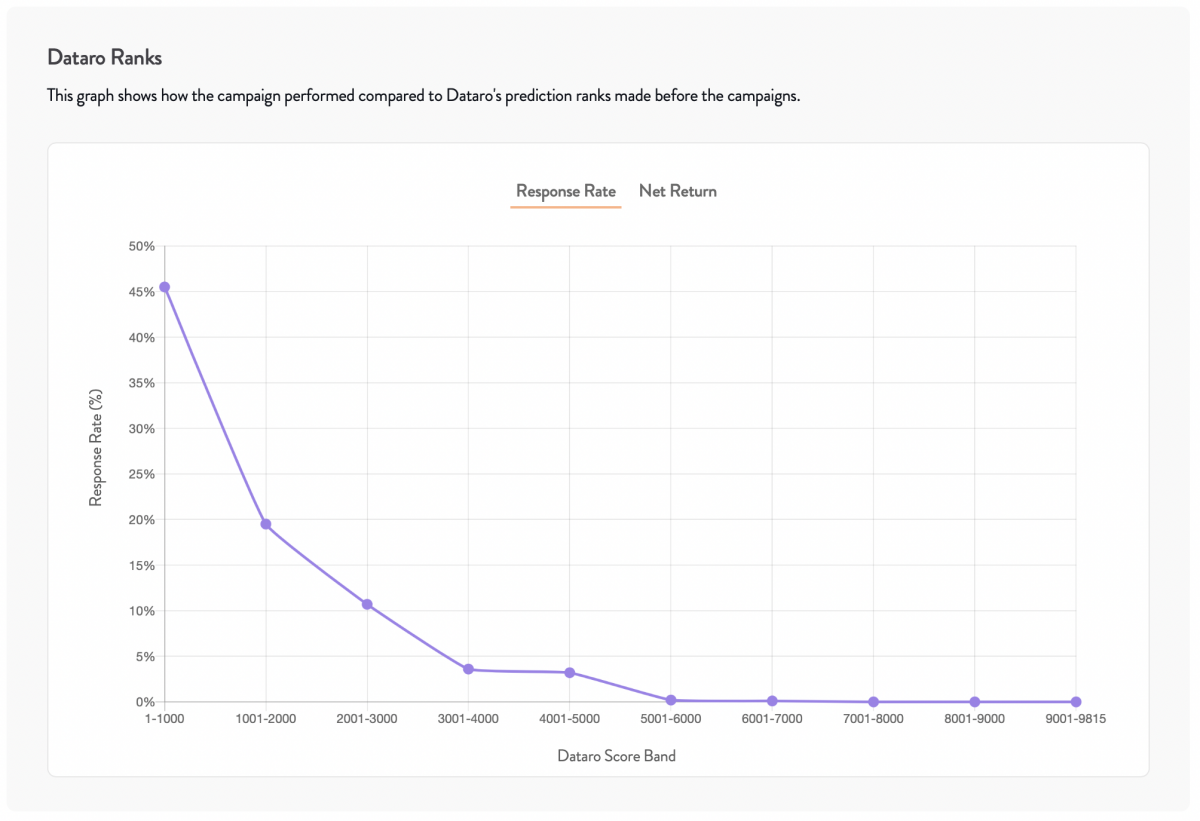Click the data point for band 6001-7000

click(x=772, y=701)
